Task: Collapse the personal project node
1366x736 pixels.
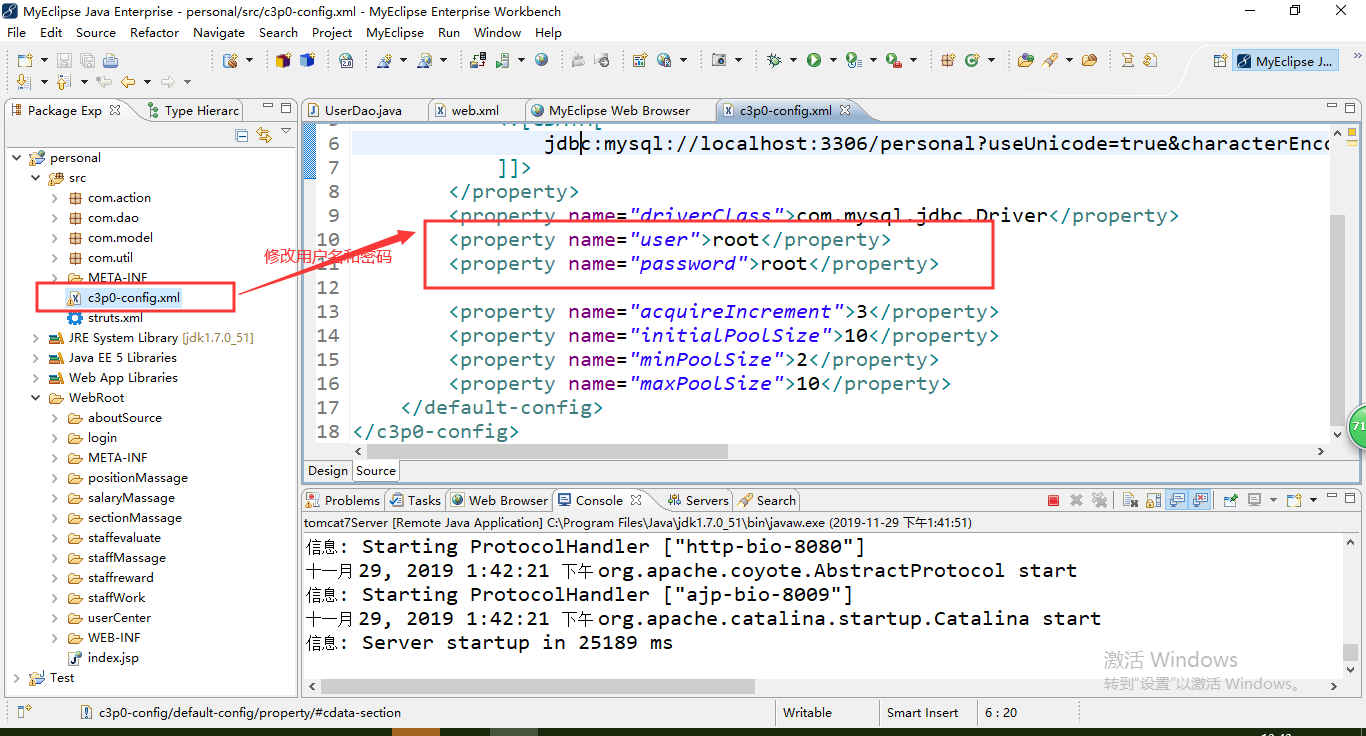Action: point(16,158)
